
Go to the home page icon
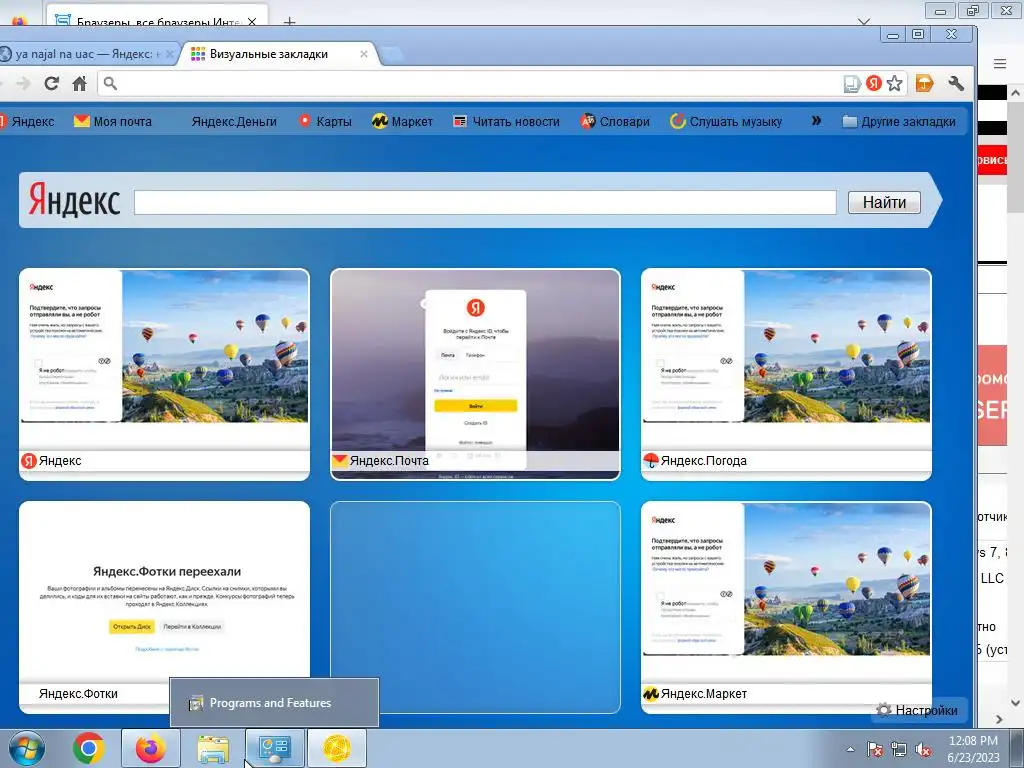tap(80, 84)
